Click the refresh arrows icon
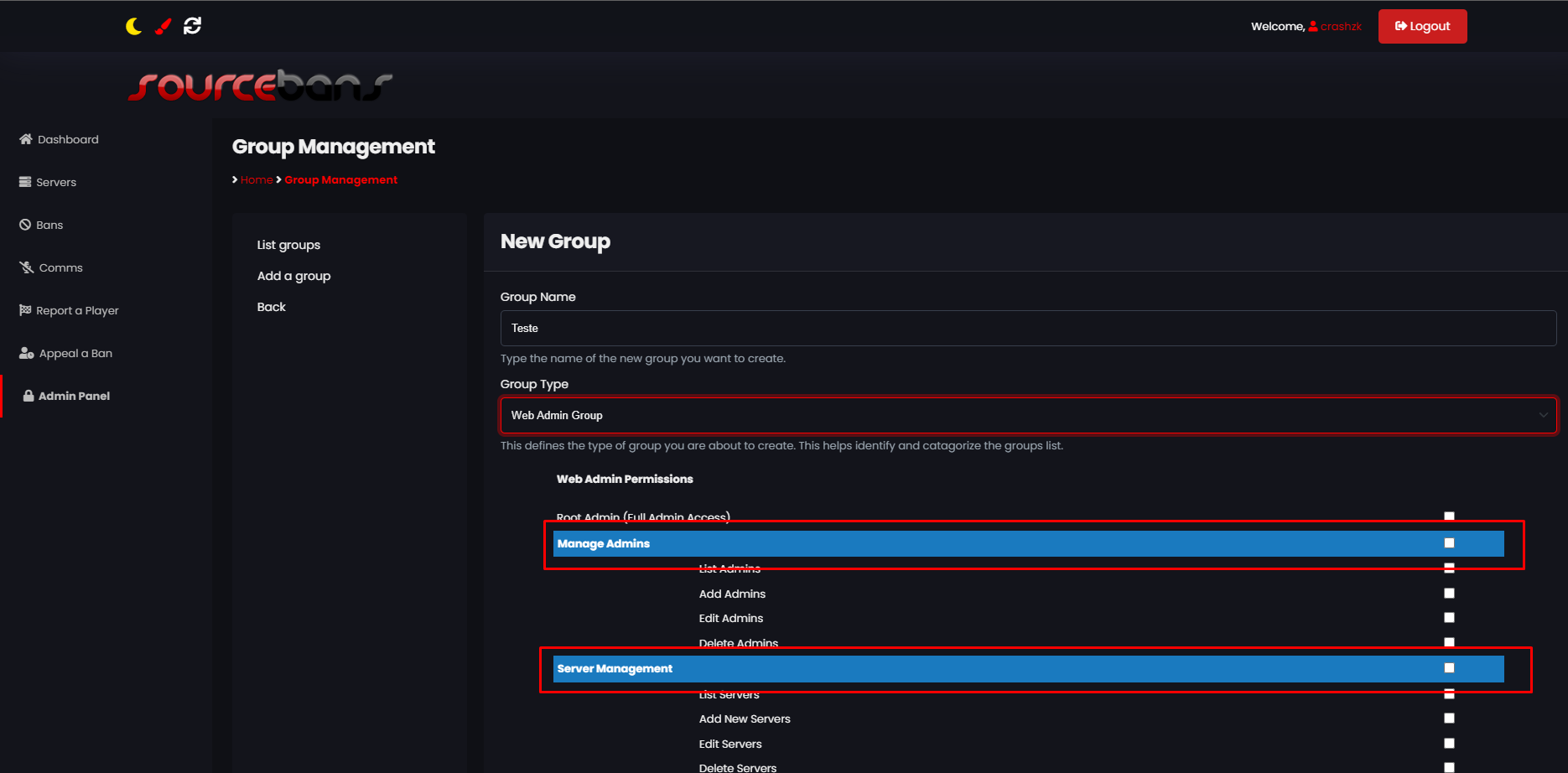 click(192, 26)
